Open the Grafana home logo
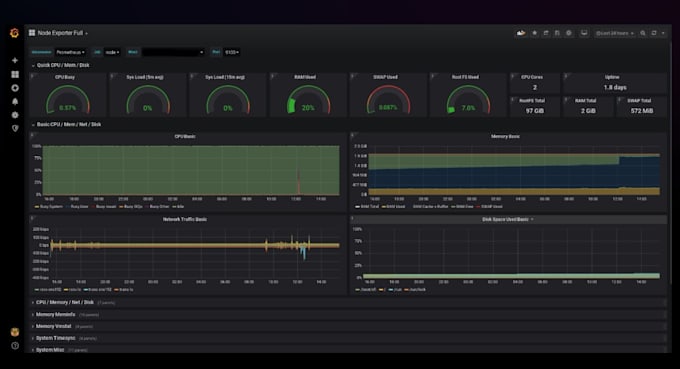 tap(14, 33)
